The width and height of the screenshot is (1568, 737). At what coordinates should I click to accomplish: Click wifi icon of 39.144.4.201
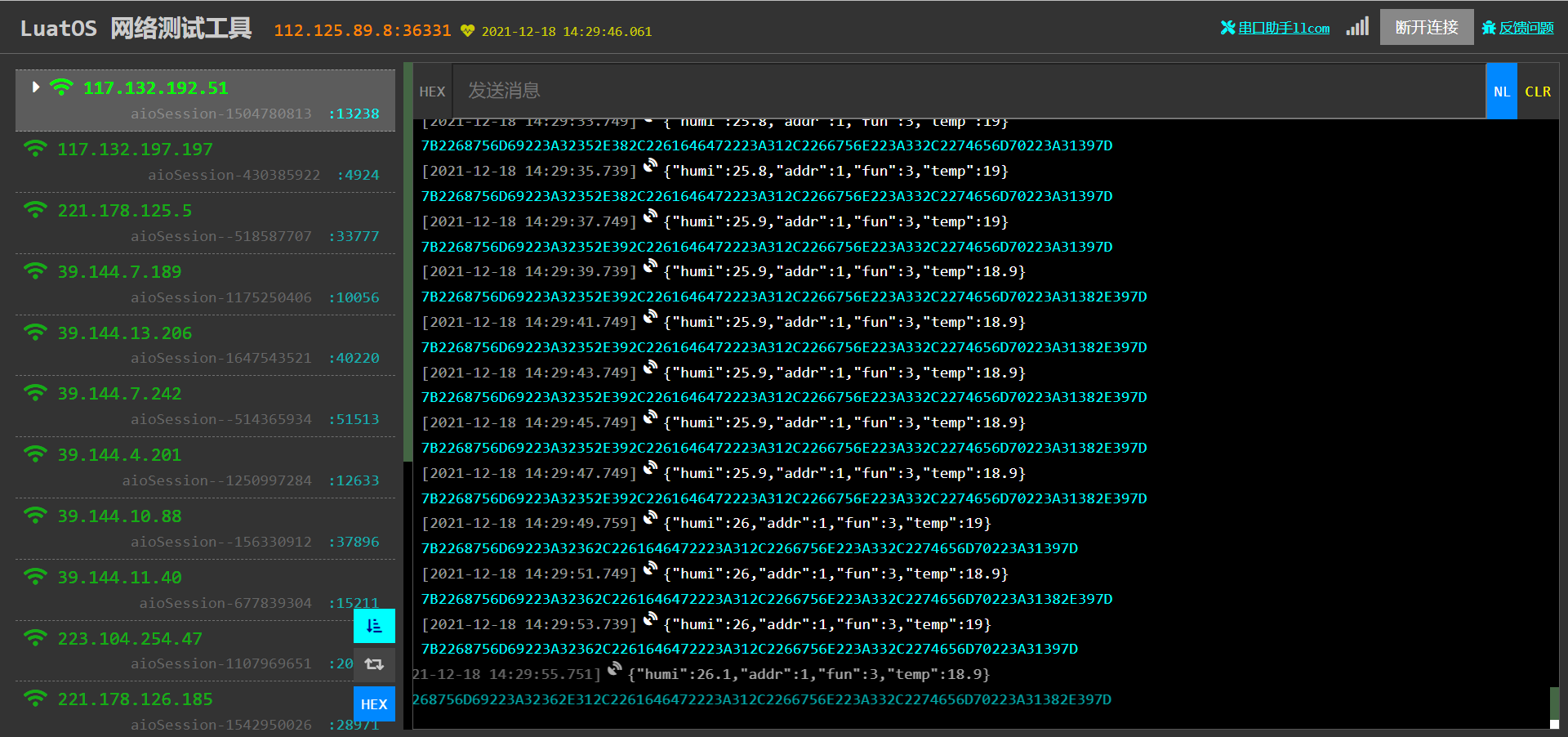[x=35, y=454]
